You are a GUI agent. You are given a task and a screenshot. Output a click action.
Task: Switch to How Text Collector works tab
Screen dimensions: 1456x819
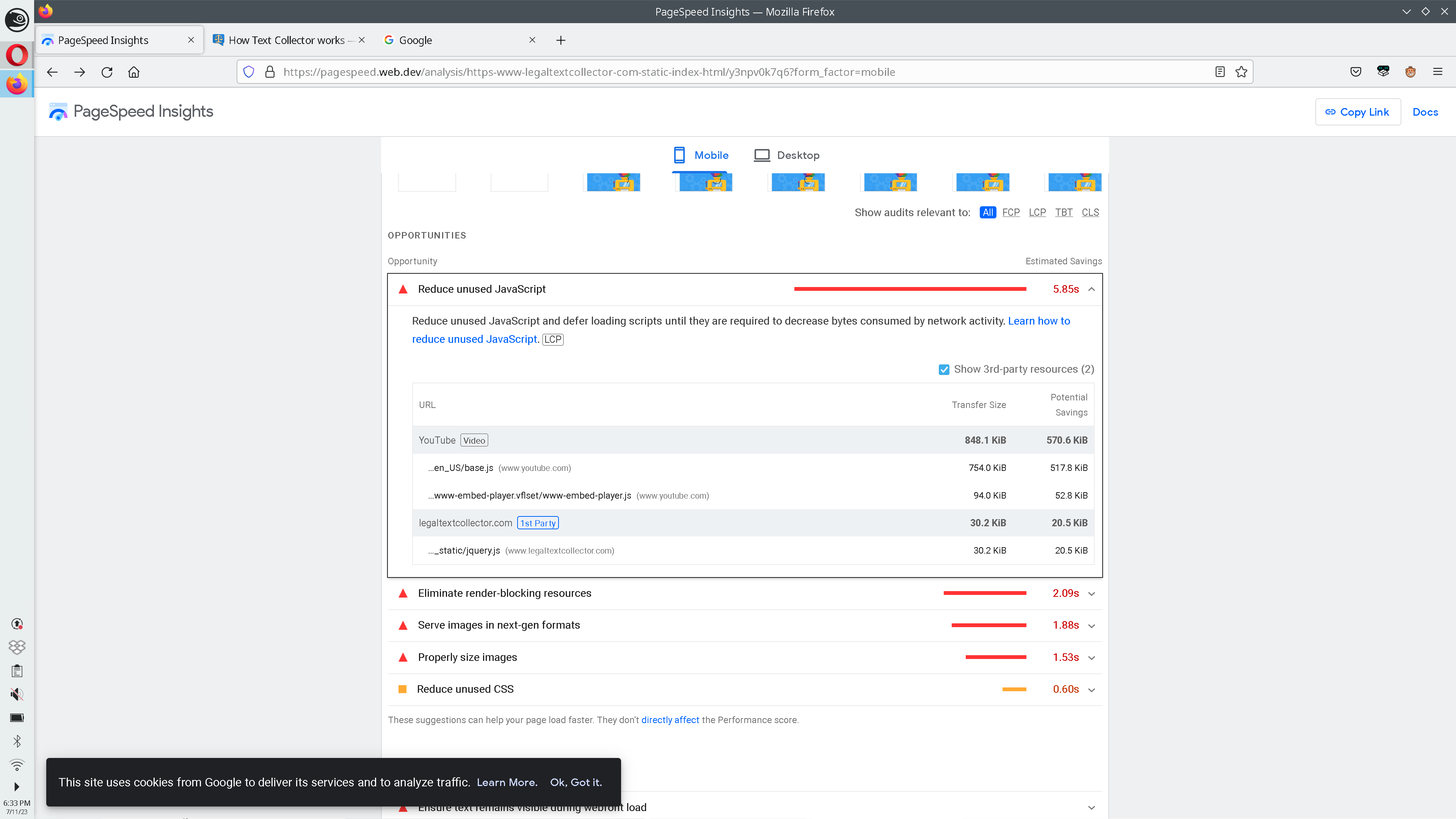(287, 40)
